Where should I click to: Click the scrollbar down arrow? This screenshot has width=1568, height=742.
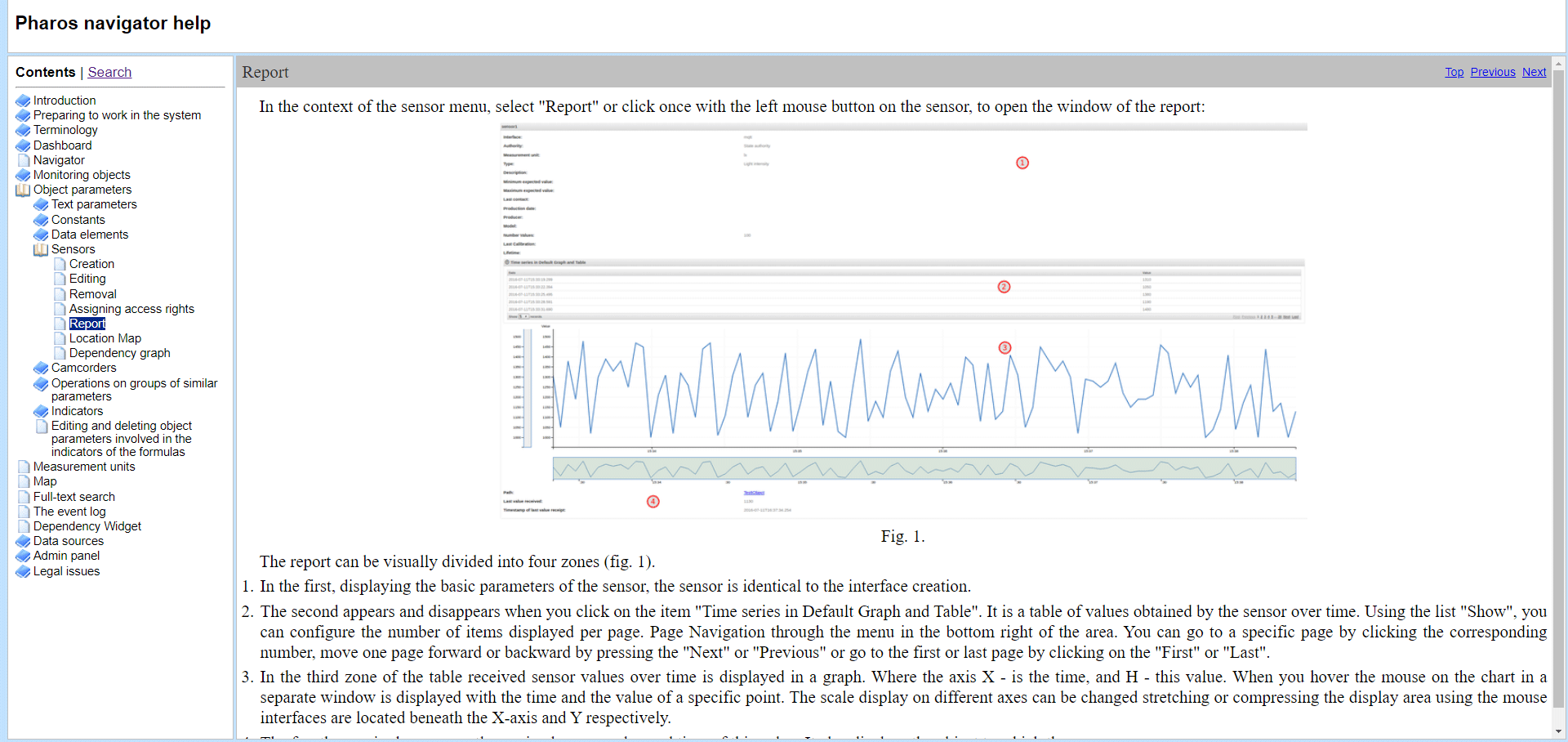pyautogui.click(x=1558, y=731)
